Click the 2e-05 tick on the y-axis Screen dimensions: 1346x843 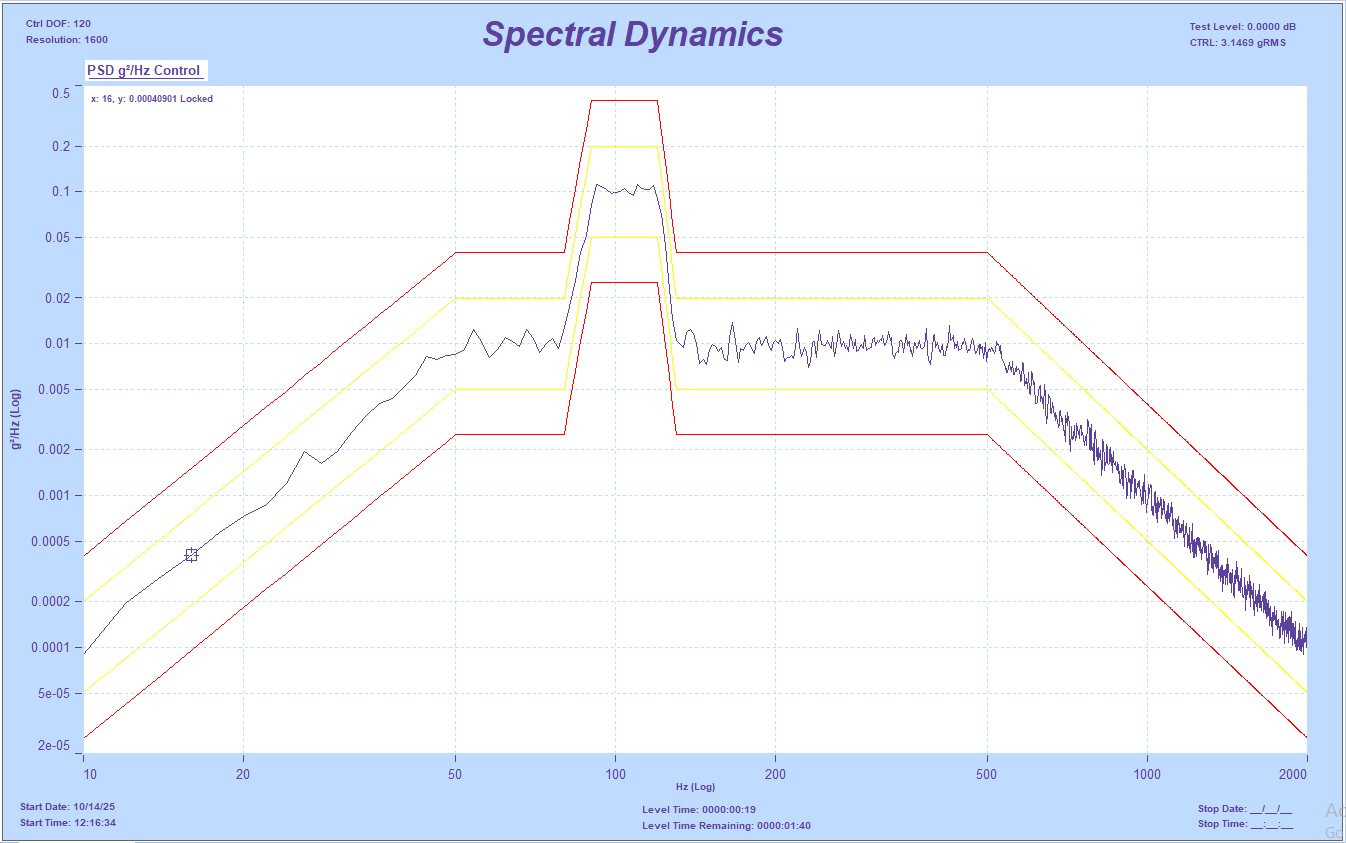(x=53, y=746)
